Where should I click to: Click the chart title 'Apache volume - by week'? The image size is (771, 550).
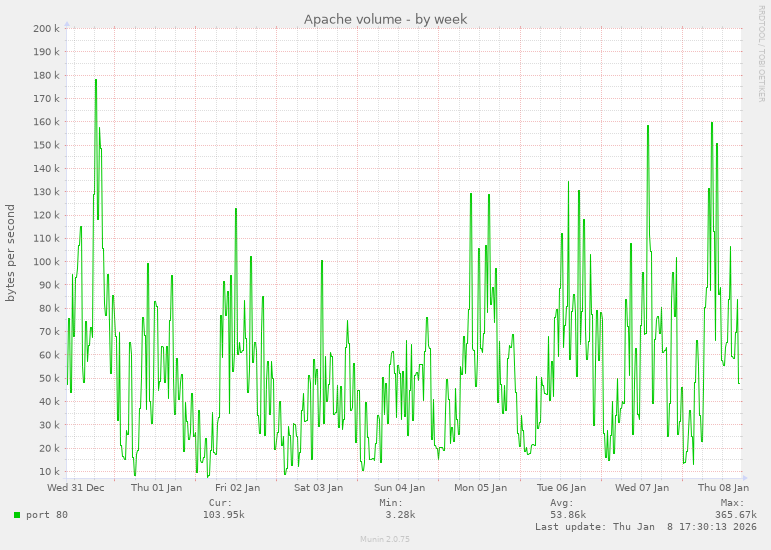coord(386,19)
